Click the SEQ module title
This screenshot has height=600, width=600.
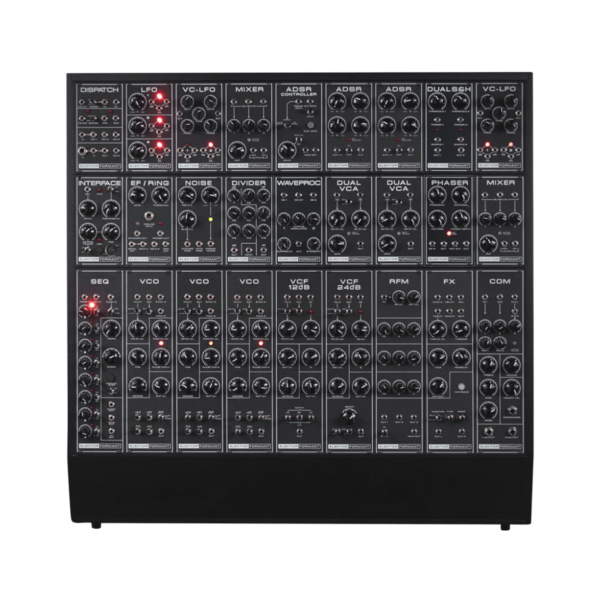pos(99,282)
